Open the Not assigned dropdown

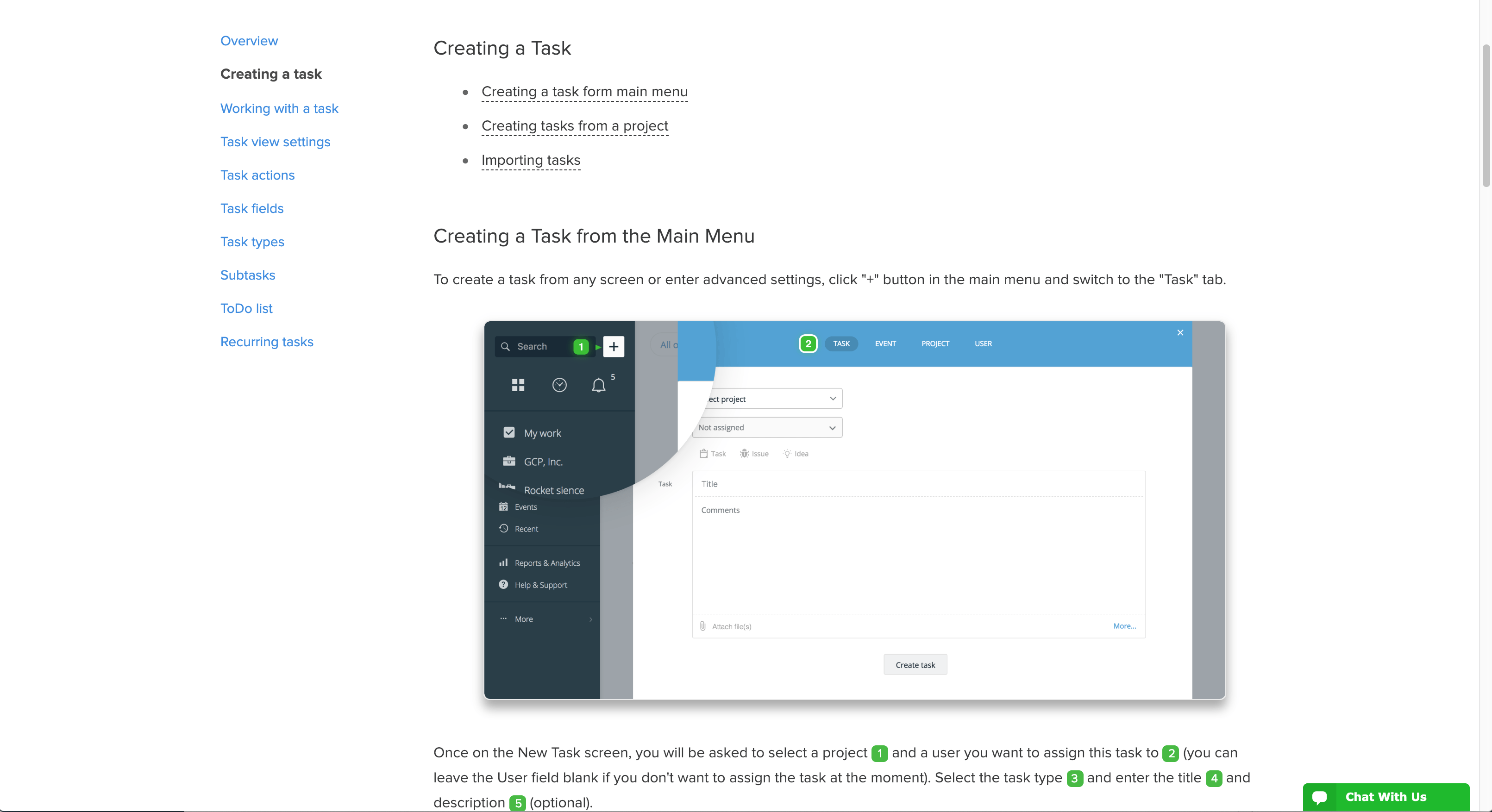767,427
